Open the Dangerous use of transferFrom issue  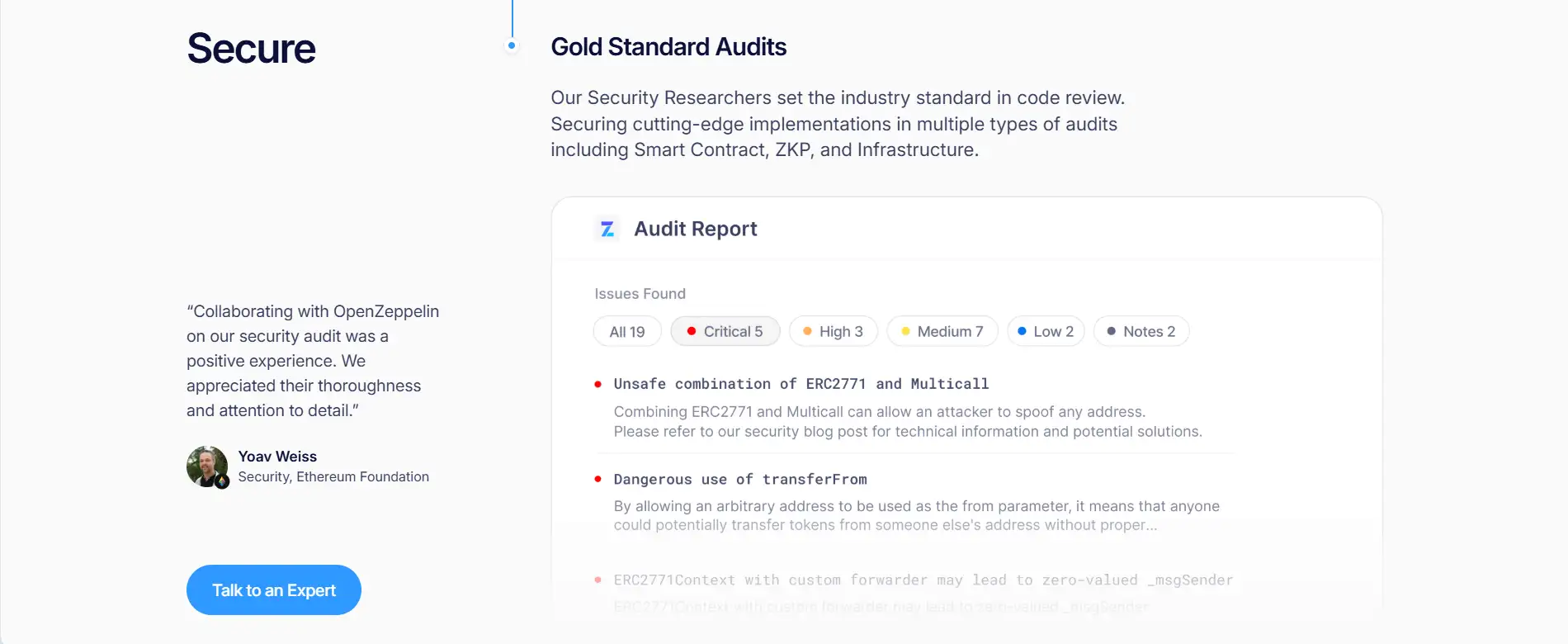coord(740,480)
